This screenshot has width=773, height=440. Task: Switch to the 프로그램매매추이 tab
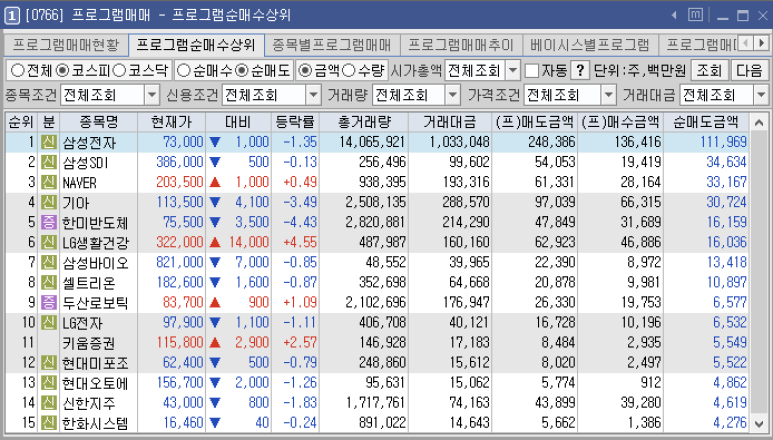coord(461,45)
